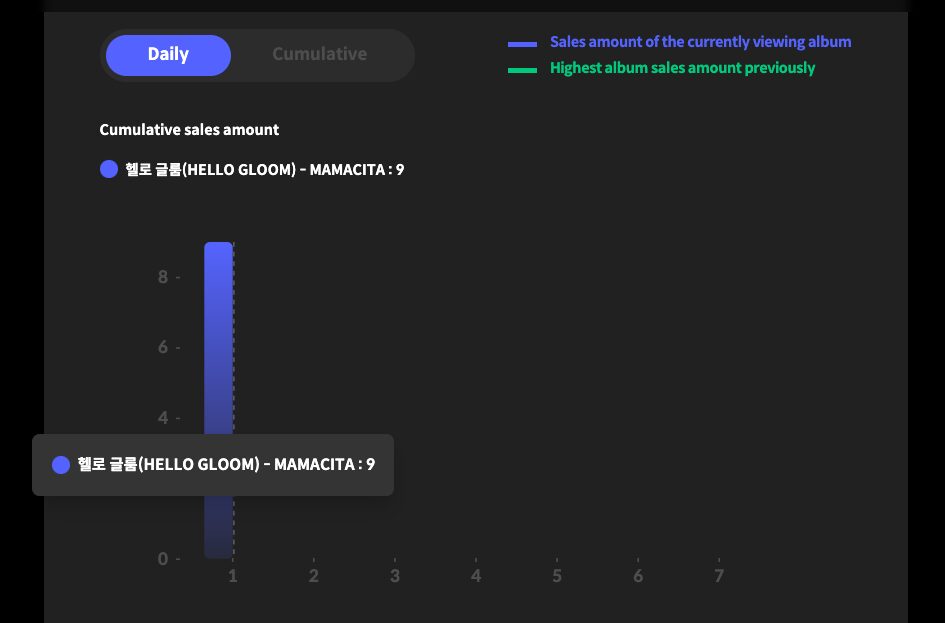
Task: Click 'Sales amount of the currently viewing album' text
Action: click(700, 42)
